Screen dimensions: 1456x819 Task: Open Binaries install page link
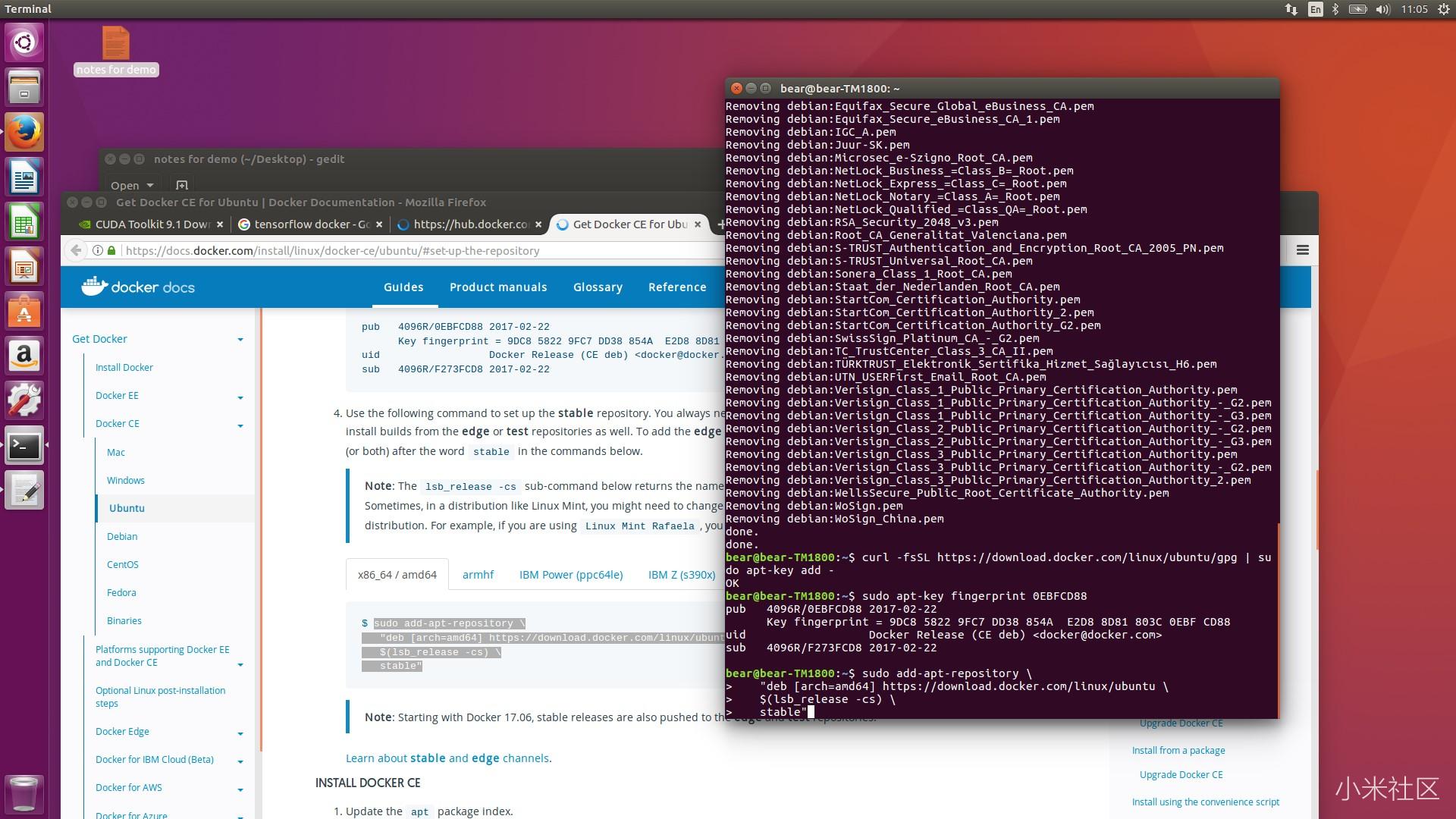tap(124, 621)
